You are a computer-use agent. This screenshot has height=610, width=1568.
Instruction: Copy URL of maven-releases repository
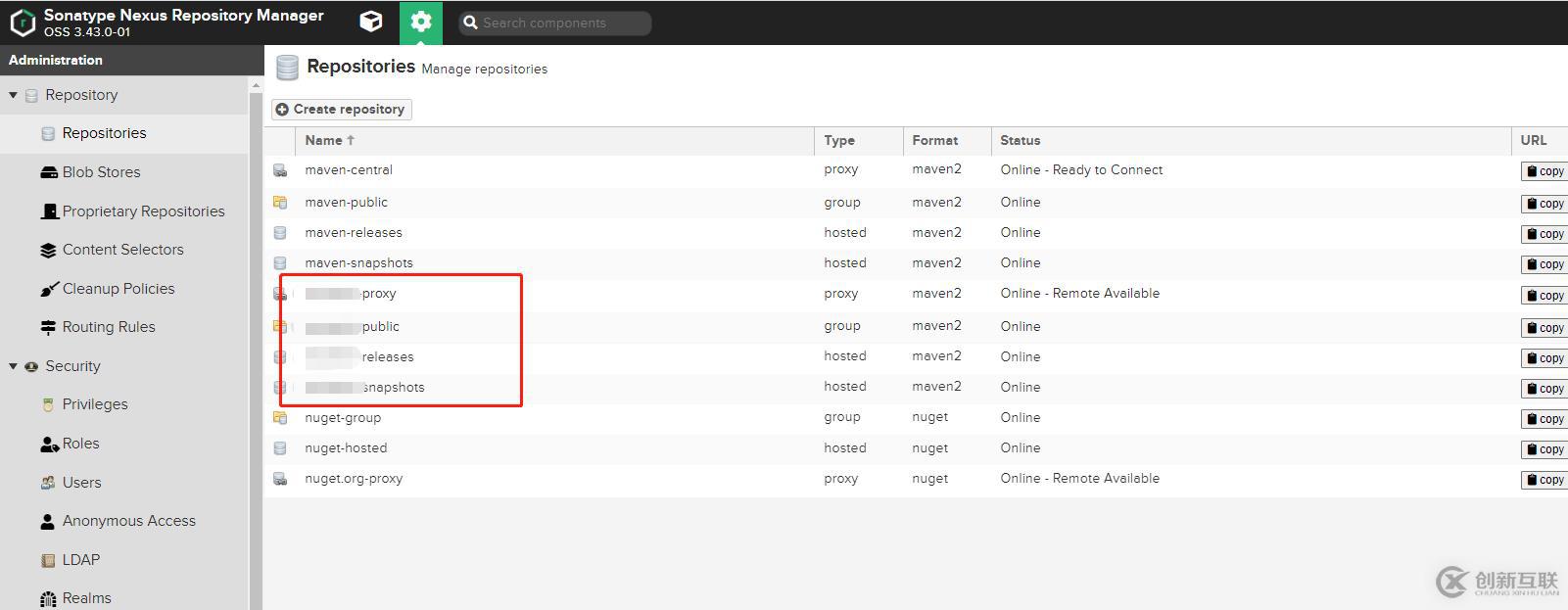(x=1544, y=234)
